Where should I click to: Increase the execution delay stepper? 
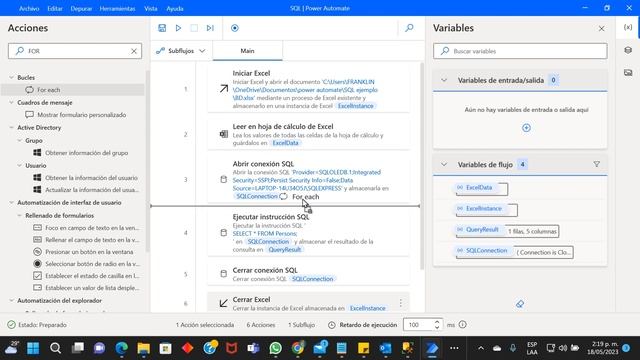[x=437, y=322]
